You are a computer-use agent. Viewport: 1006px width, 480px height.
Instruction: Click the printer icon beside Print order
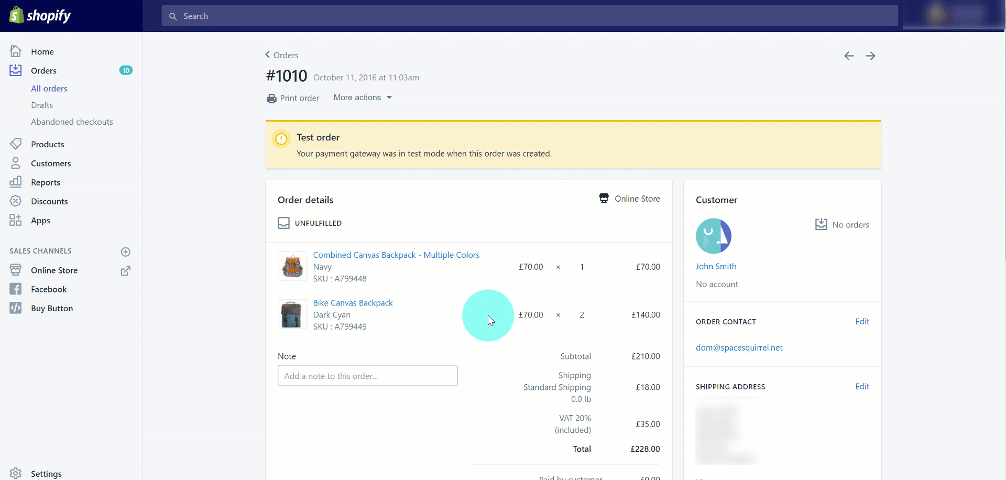click(271, 98)
